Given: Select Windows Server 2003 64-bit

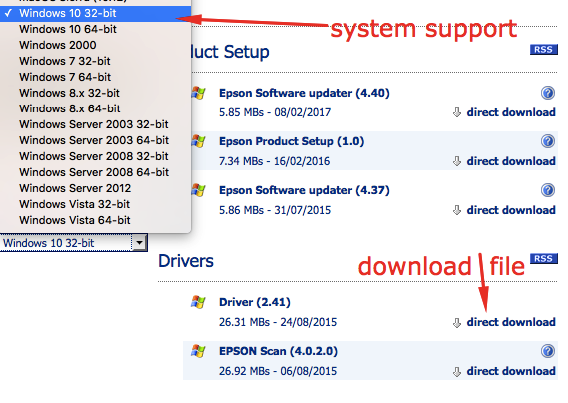Looking at the screenshot, I should point(95,140).
